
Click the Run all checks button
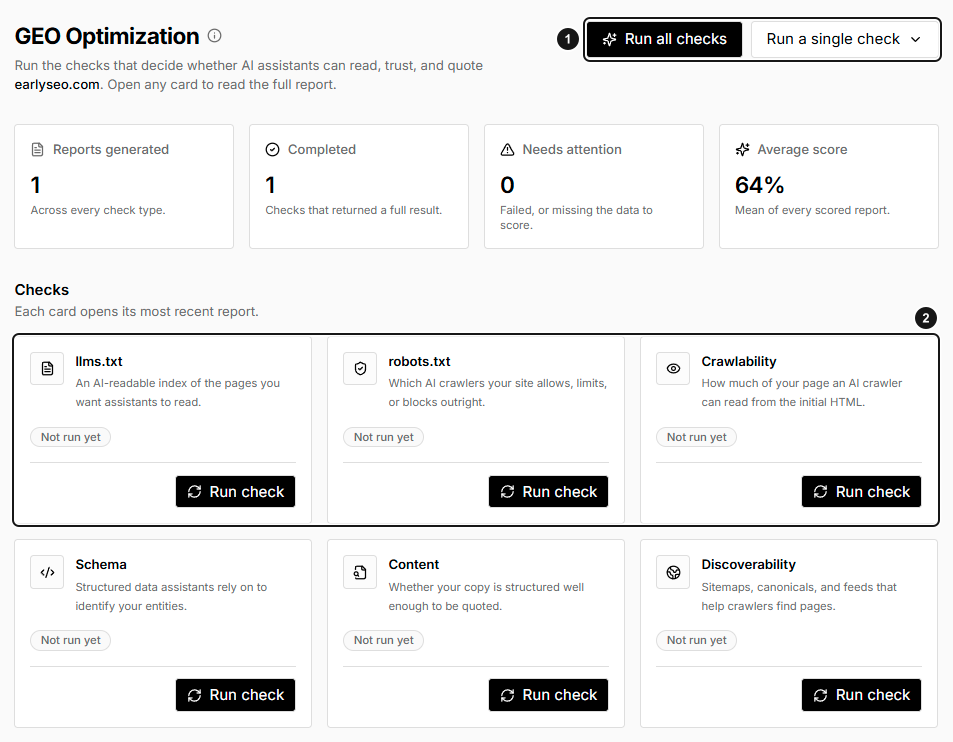[x=664, y=40]
